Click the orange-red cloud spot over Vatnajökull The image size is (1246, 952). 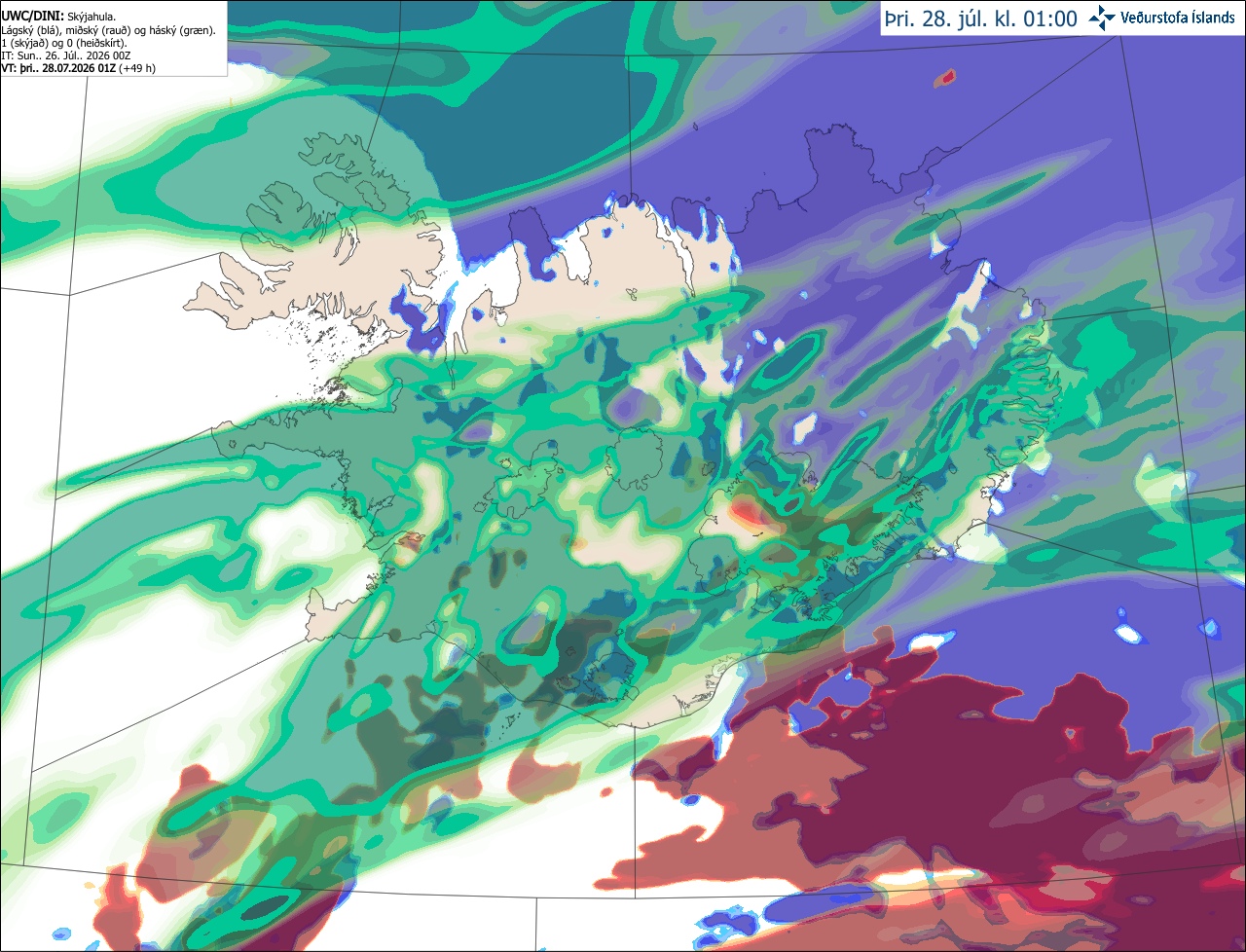click(x=751, y=513)
